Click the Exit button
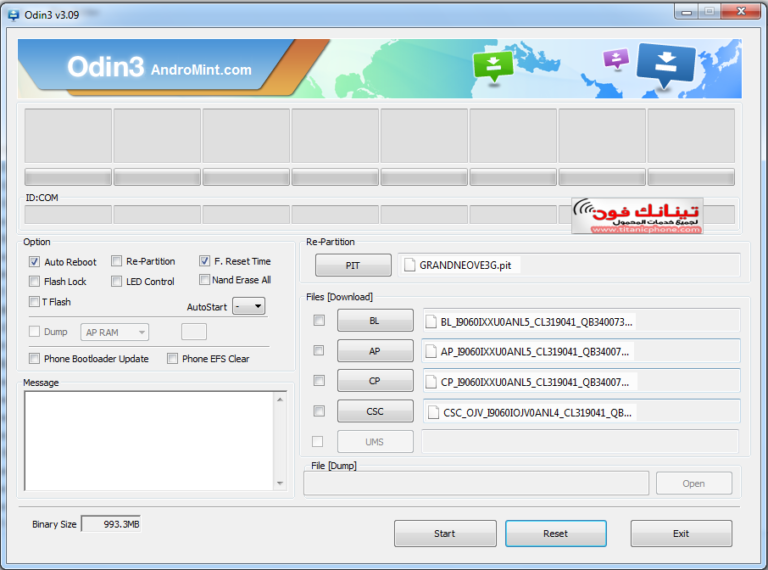Image resolution: width=768 pixels, height=570 pixels. click(x=681, y=533)
